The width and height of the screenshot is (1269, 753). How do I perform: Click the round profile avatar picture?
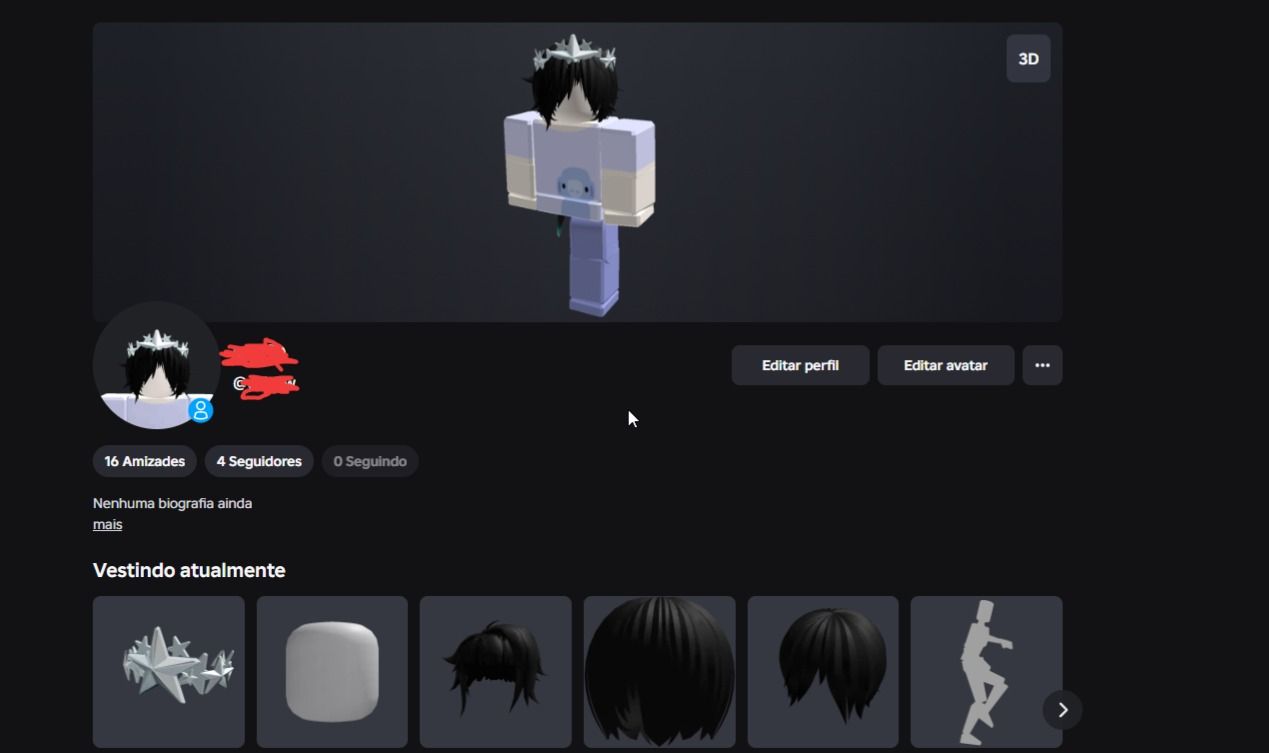point(156,365)
